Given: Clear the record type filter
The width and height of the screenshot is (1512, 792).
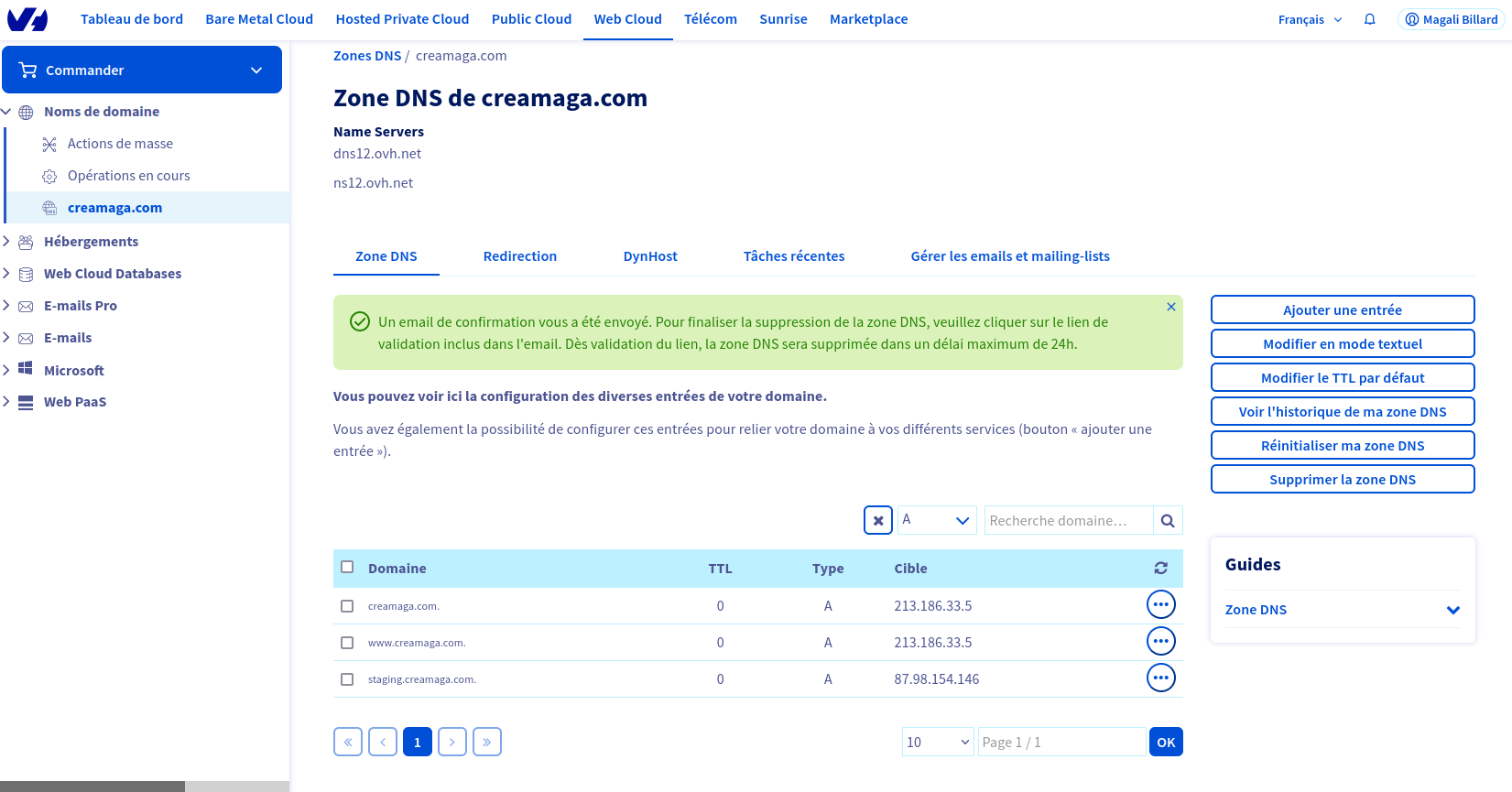Looking at the screenshot, I should pyautogui.click(x=877, y=521).
